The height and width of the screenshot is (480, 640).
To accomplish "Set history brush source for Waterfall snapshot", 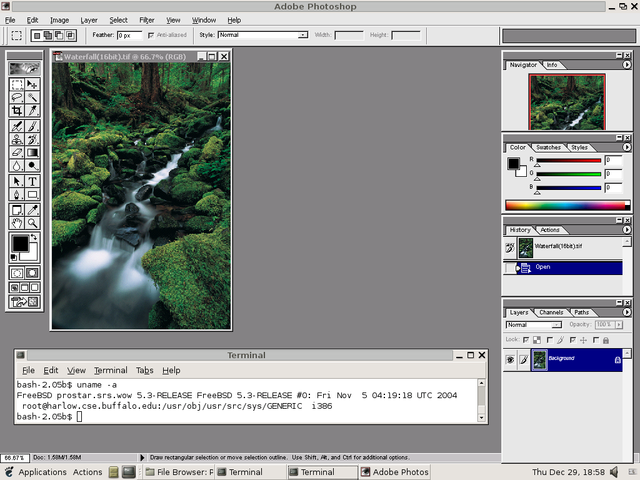I will [510, 247].
